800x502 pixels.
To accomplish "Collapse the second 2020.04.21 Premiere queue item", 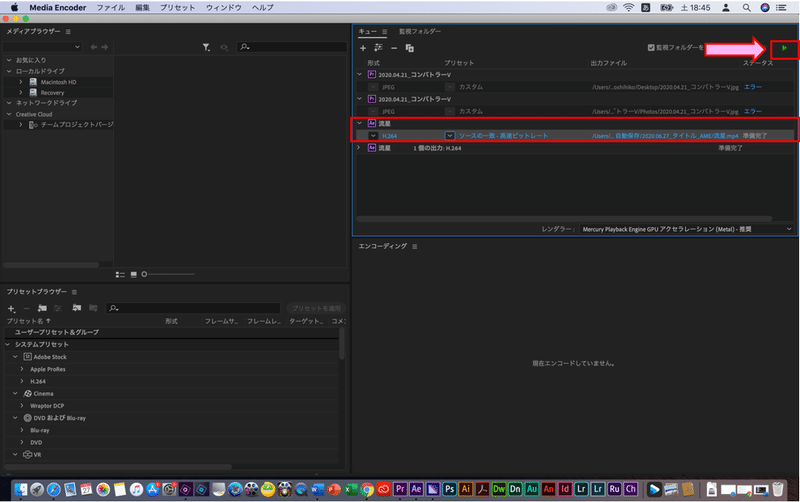I will 360,99.
